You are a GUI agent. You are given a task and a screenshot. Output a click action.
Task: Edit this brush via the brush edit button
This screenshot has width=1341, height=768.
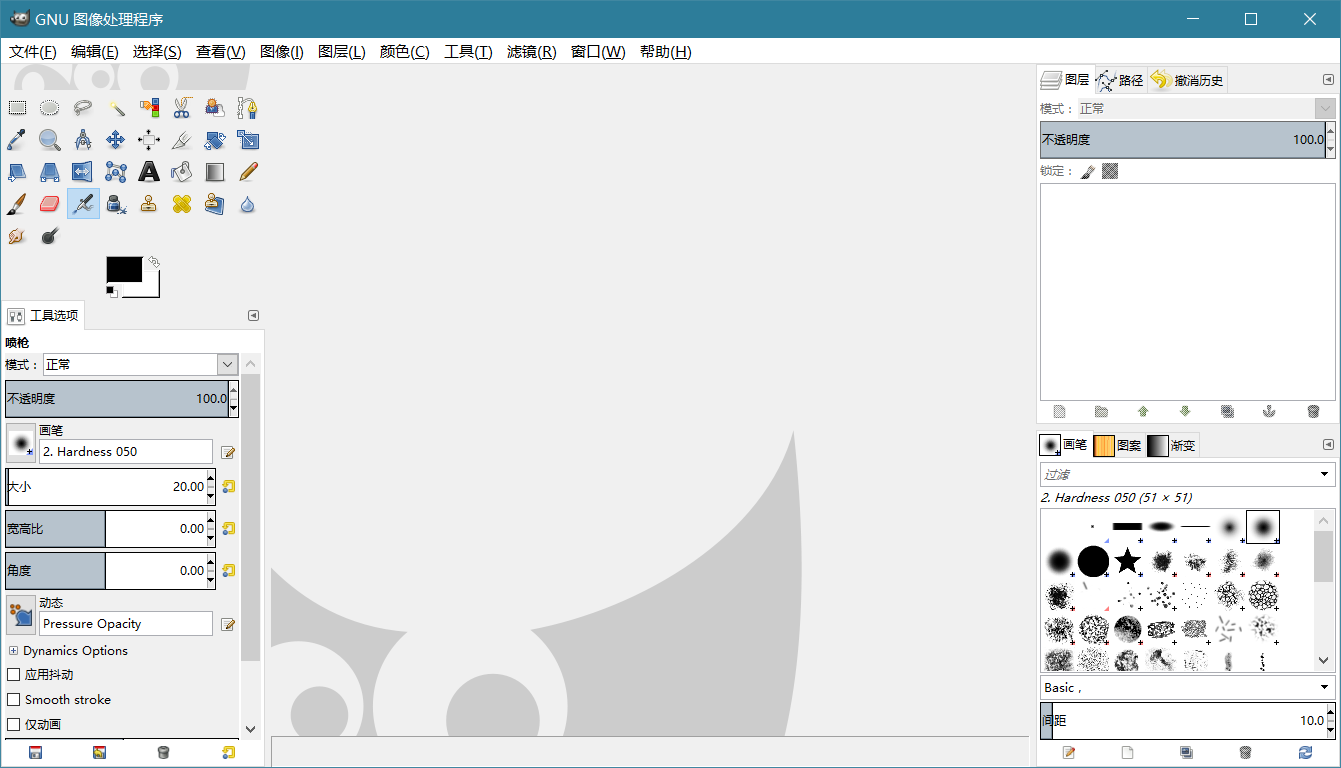[228, 451]
